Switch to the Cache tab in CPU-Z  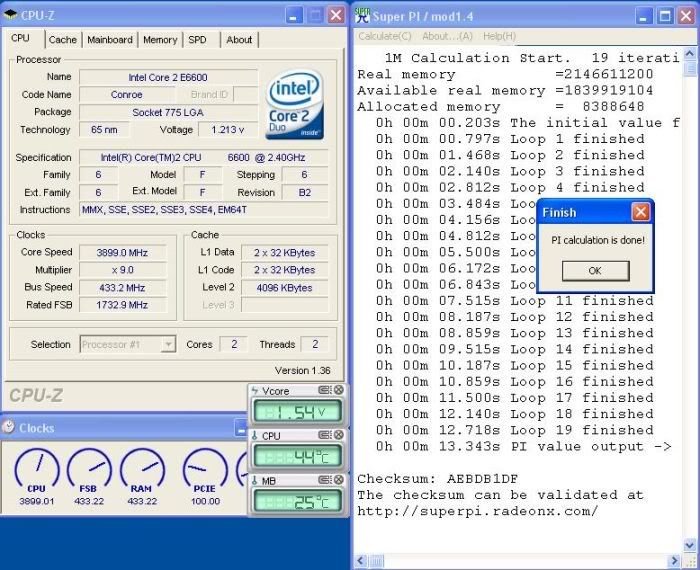[x=62, y=40]
